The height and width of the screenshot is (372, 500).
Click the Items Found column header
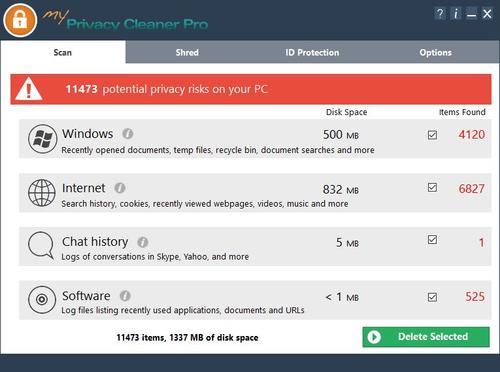pyautogui.click(x=462, y=112)
